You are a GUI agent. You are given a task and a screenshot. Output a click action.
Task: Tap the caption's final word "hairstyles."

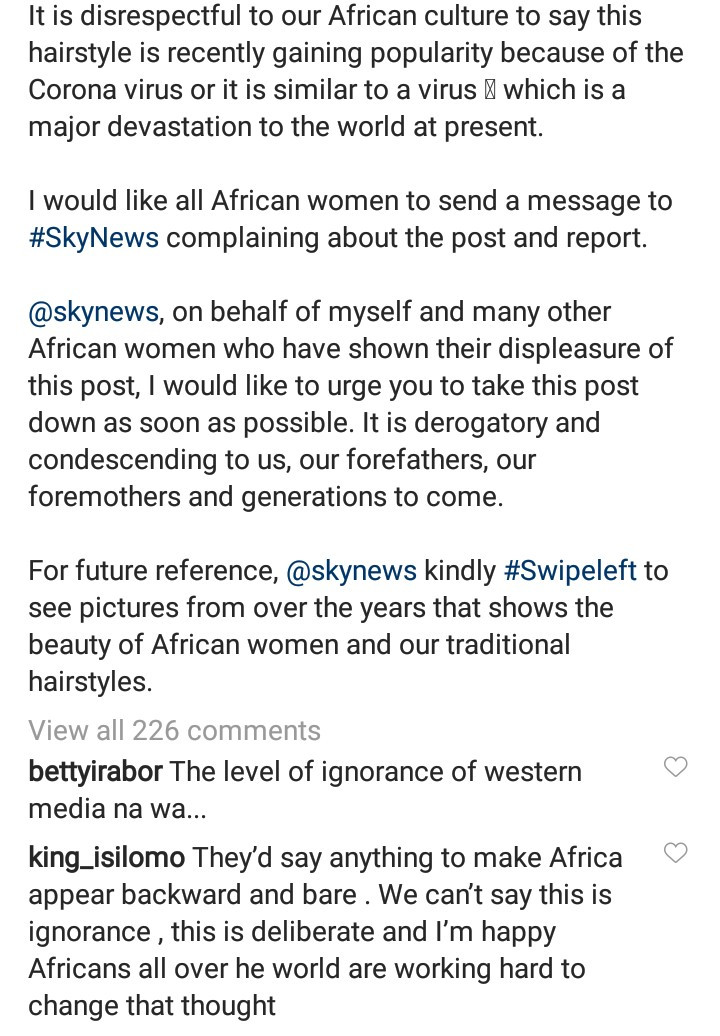point(90,682)
